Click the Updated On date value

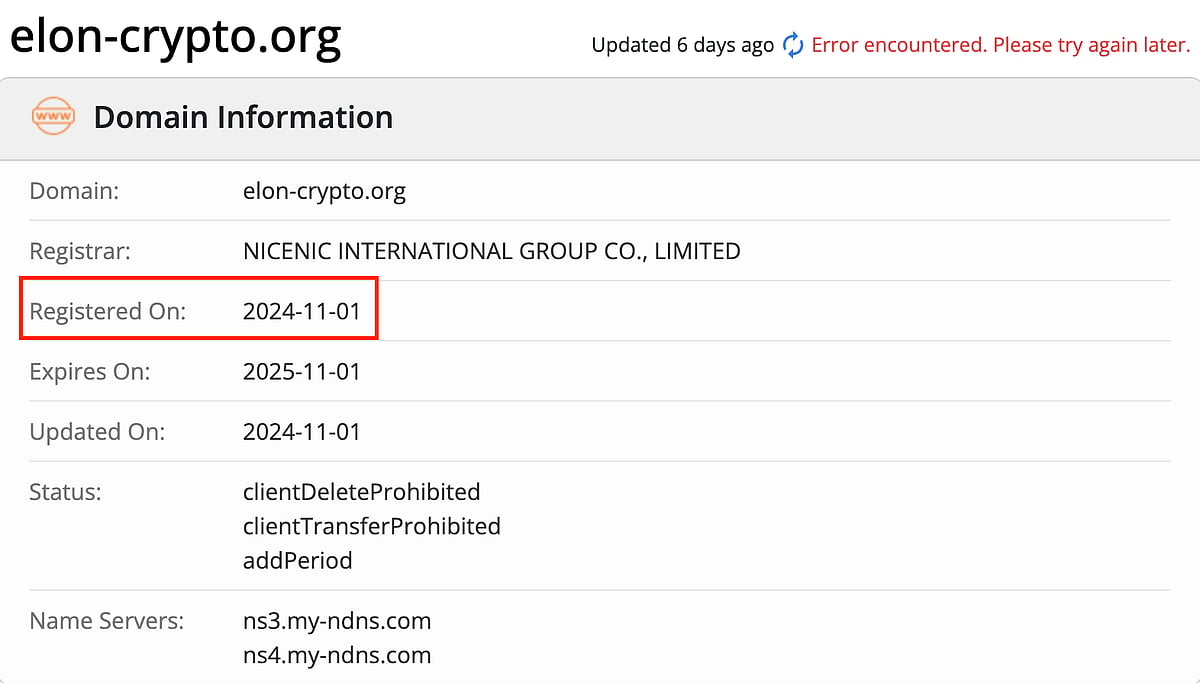[301, 432]
